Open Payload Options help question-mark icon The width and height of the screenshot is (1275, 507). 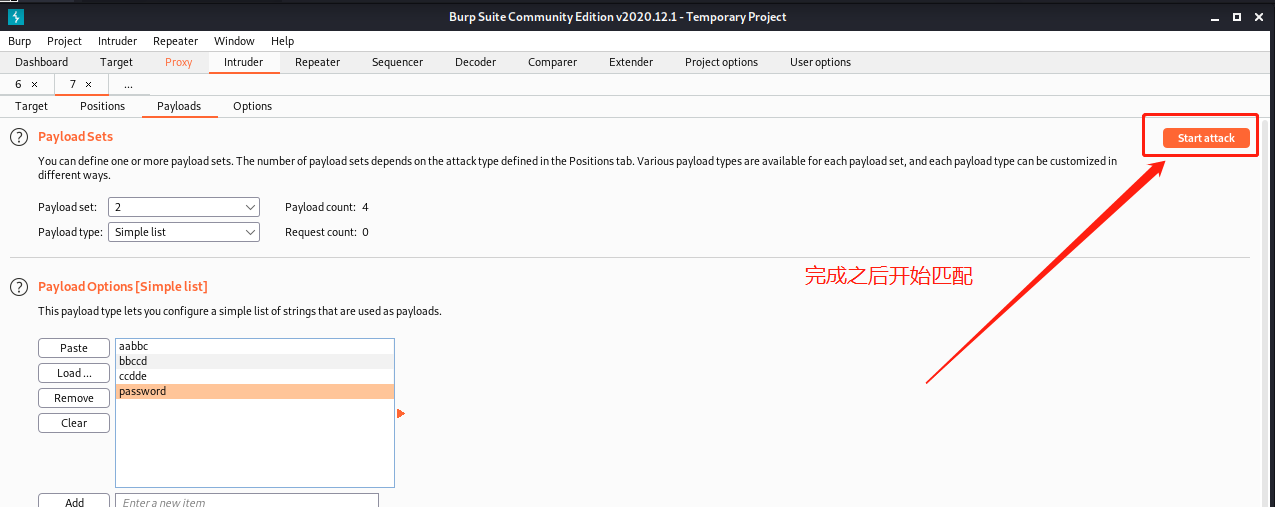18,287
